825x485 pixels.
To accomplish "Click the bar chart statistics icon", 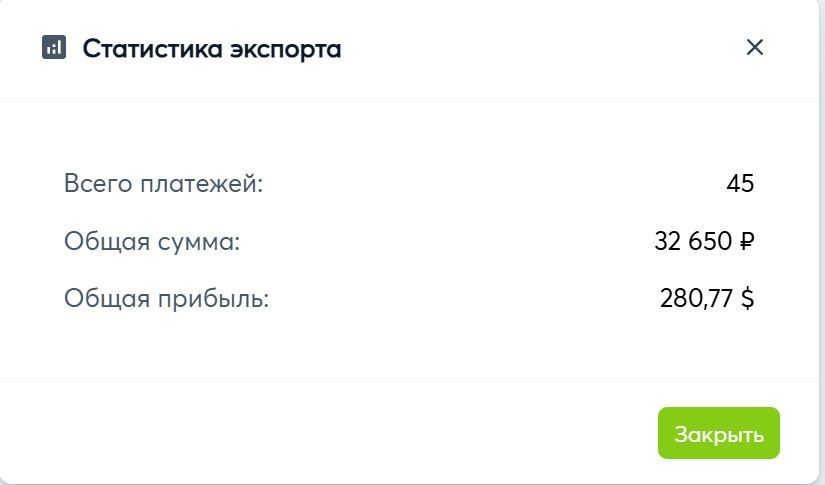I will coord(54,47).
